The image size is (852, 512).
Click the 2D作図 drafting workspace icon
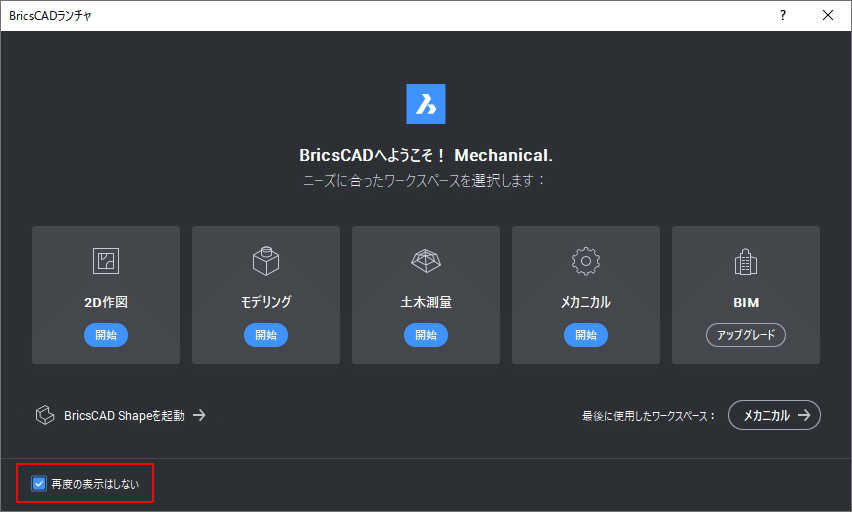(106, 261)
